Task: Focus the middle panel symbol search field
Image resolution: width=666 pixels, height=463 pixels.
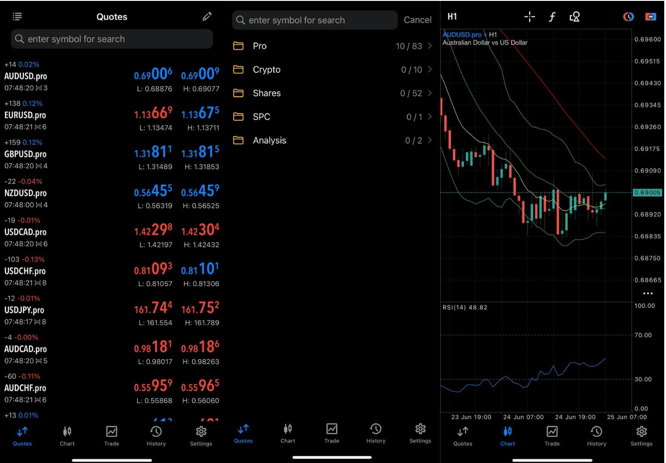Action: tap(315, 20)
